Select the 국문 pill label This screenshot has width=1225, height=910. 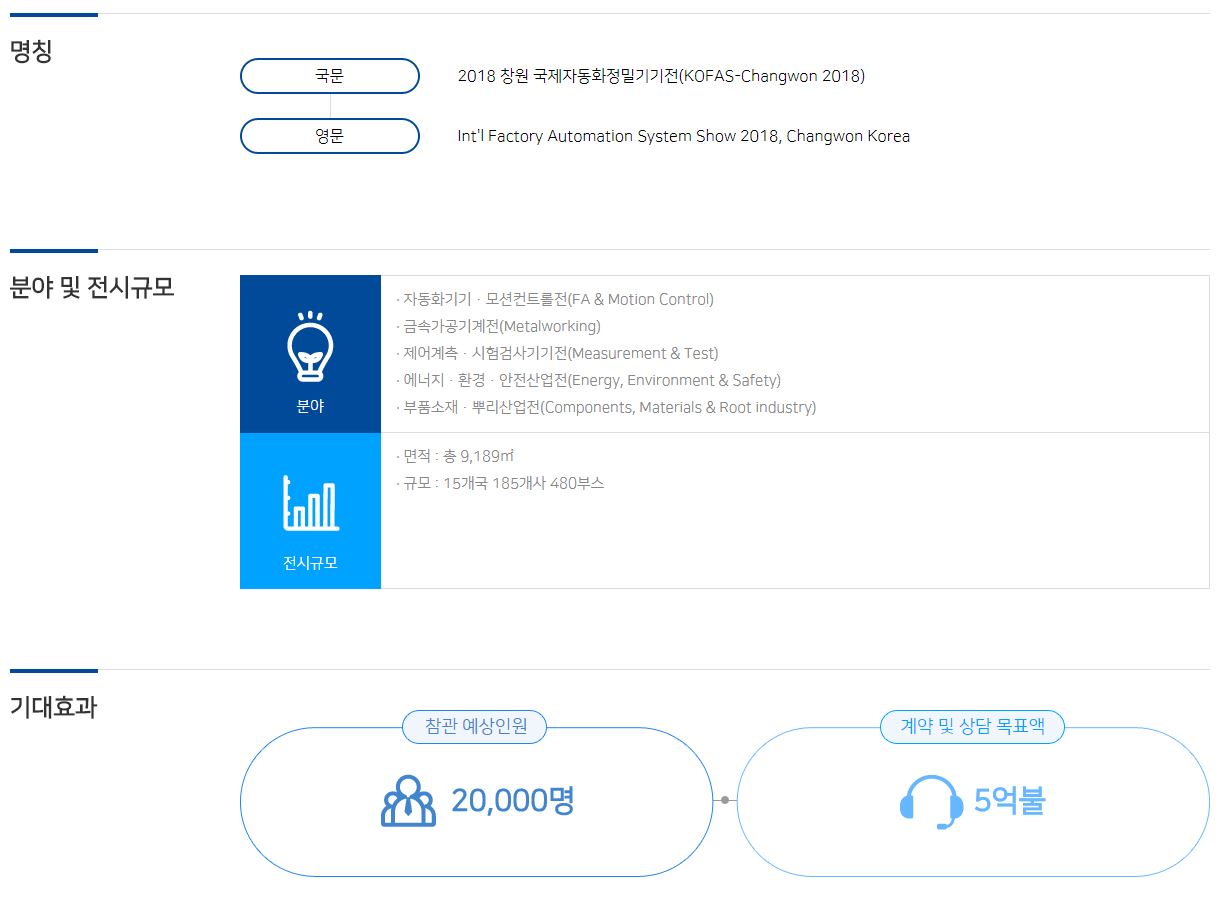coord(329,76)
